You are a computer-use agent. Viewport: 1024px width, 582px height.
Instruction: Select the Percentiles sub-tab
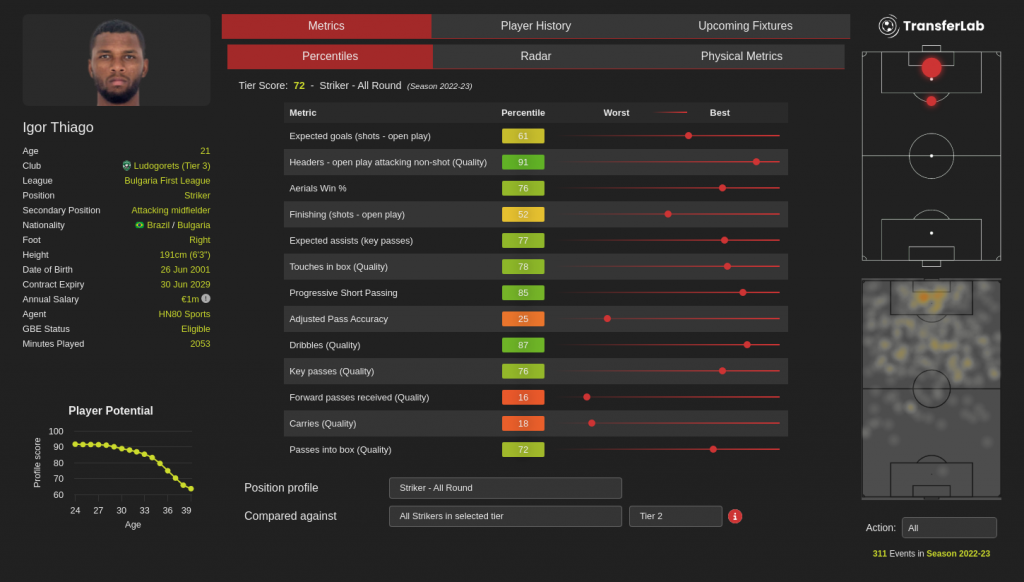[x=330, y=56]
